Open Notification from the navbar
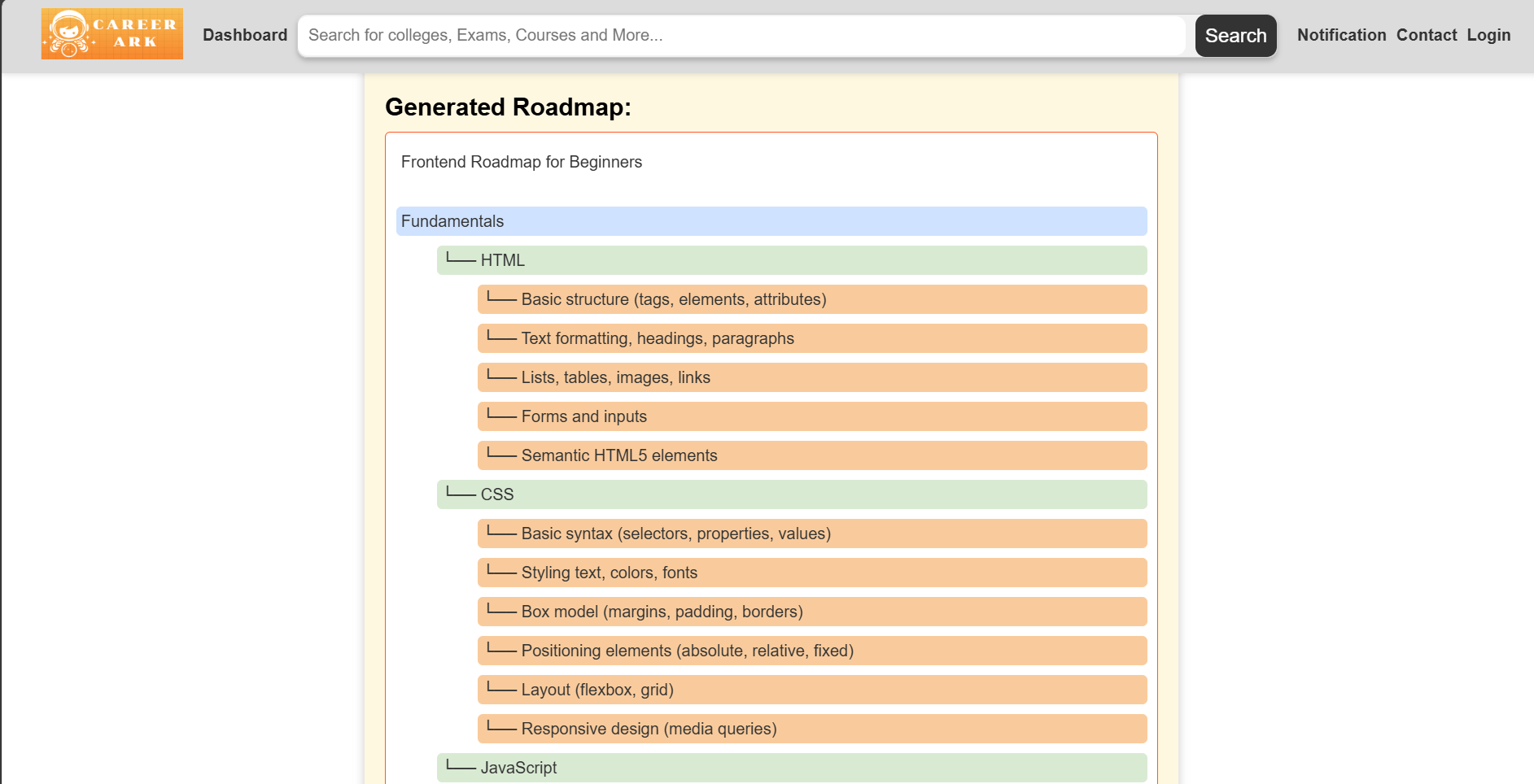 click(1341, 35)
